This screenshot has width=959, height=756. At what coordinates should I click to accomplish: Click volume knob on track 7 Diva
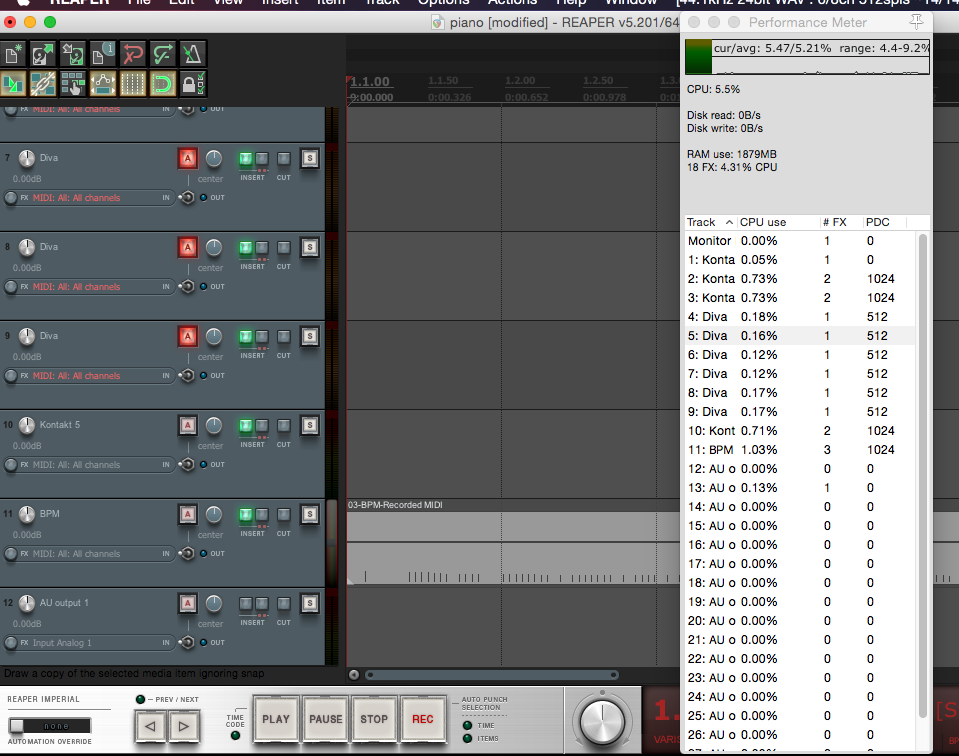pos(27,158)
